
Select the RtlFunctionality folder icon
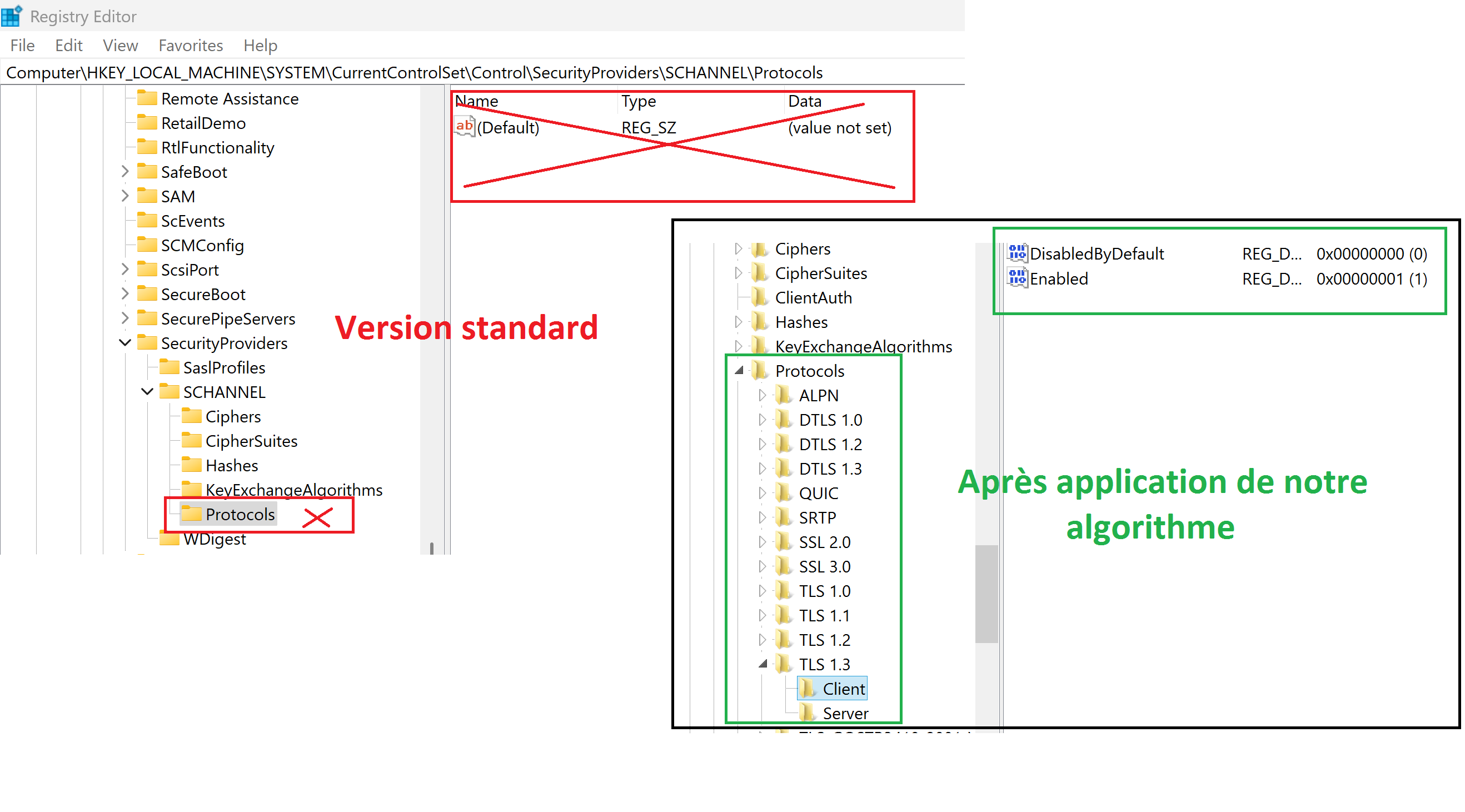point(147,147)
